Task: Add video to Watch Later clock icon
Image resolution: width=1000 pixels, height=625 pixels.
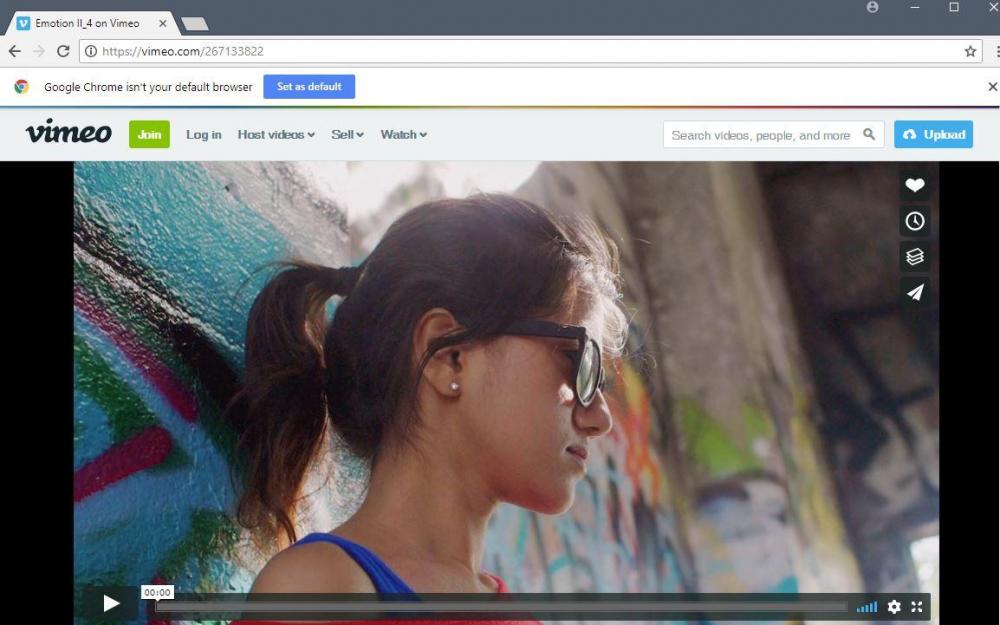Action: point(914,221)
